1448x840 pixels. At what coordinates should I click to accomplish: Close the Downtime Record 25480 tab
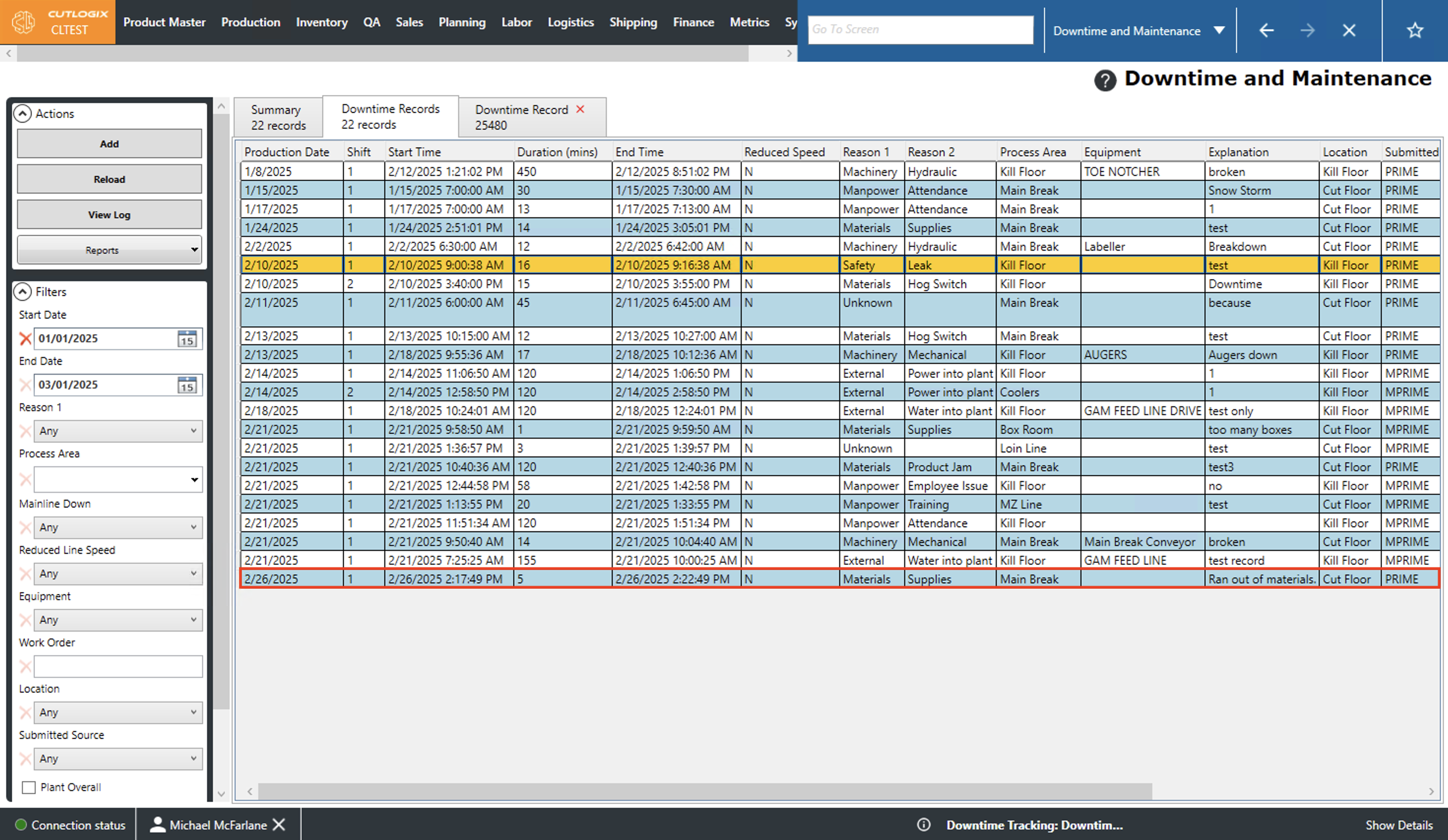coord(580,109)
